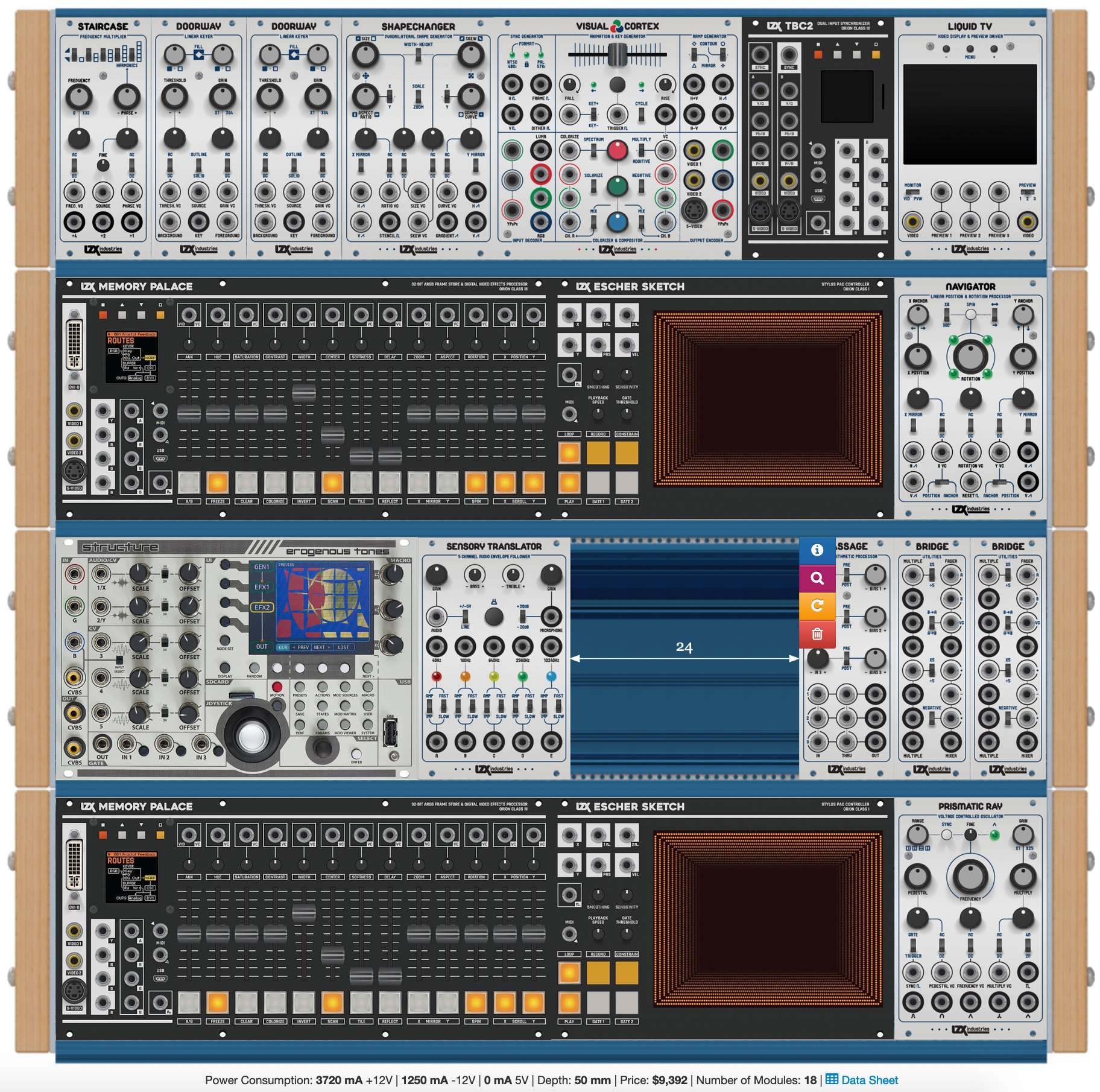Click the "0 mA" 5V power value

click(x=498, y=1080)
